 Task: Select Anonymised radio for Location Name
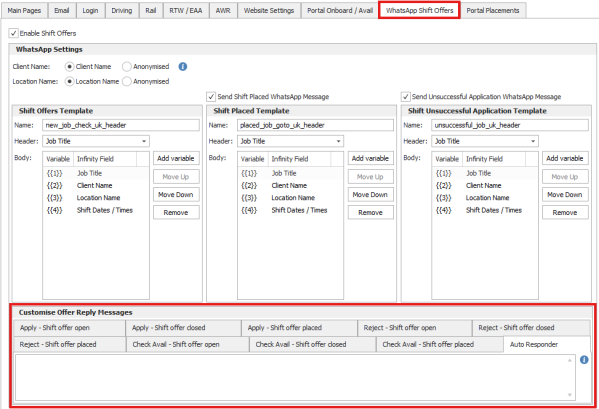coord(126,81)
